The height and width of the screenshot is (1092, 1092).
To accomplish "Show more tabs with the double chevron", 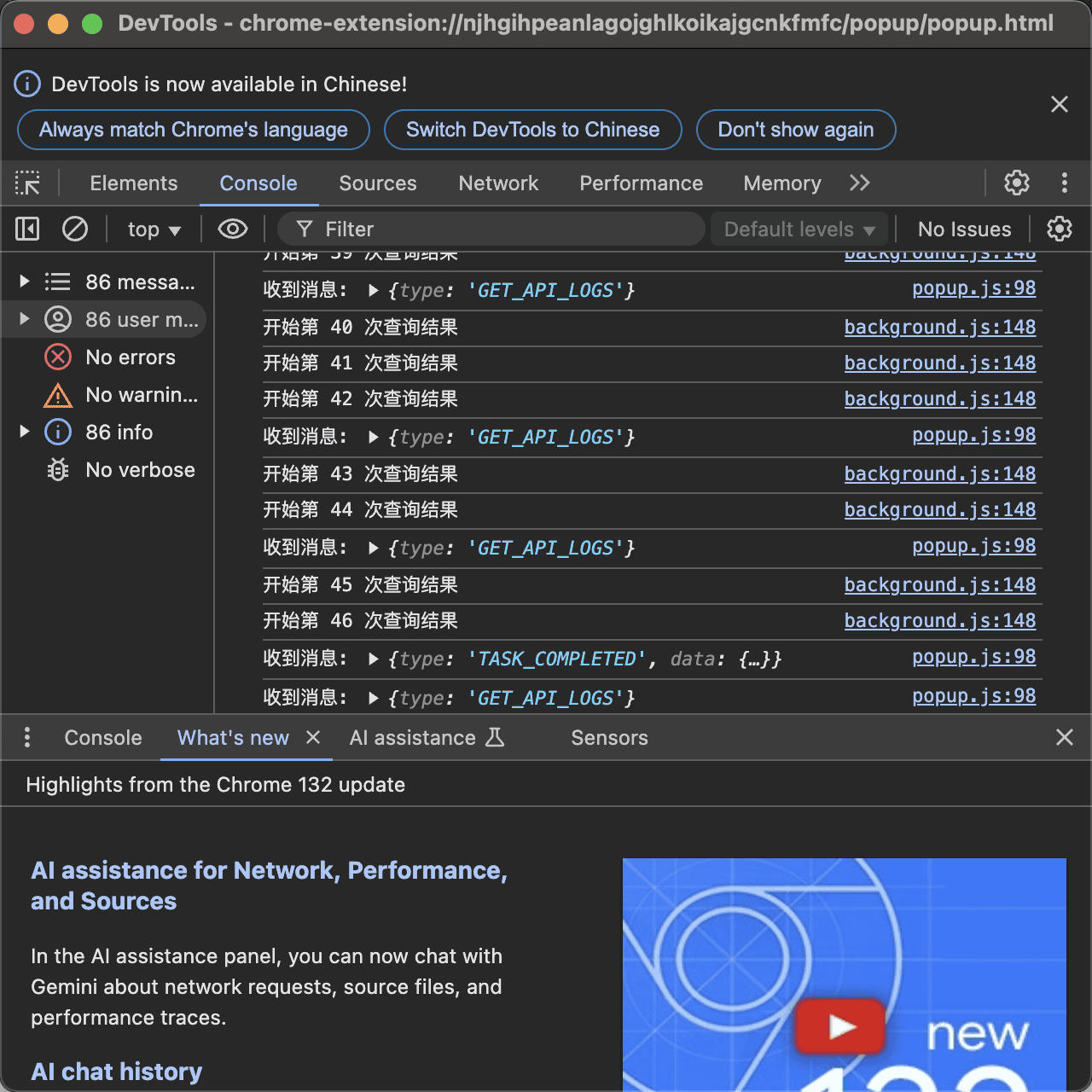I will [x=859, y=183].
